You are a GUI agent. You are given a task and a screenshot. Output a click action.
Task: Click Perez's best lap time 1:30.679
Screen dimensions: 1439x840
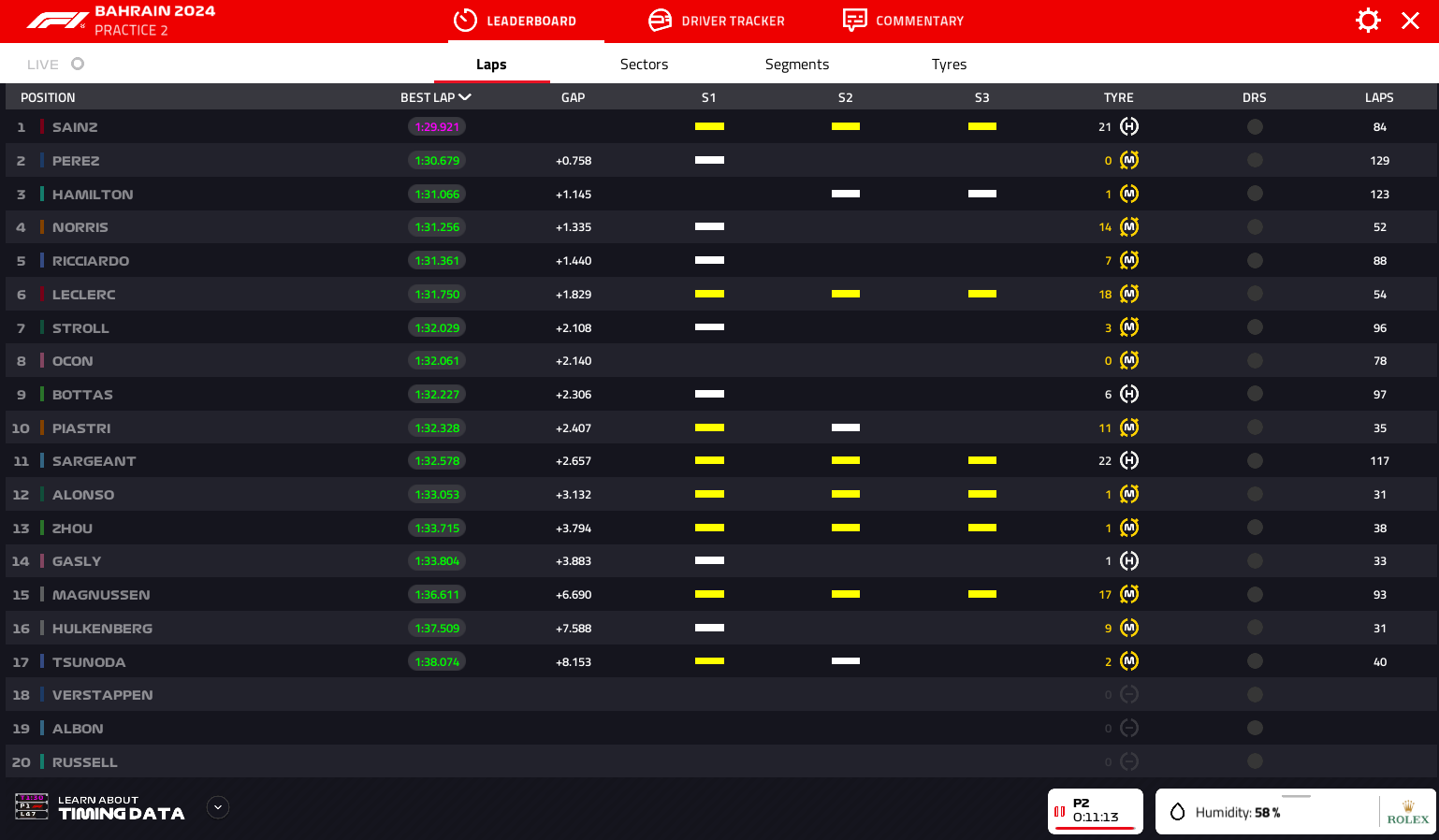point(437,160)
